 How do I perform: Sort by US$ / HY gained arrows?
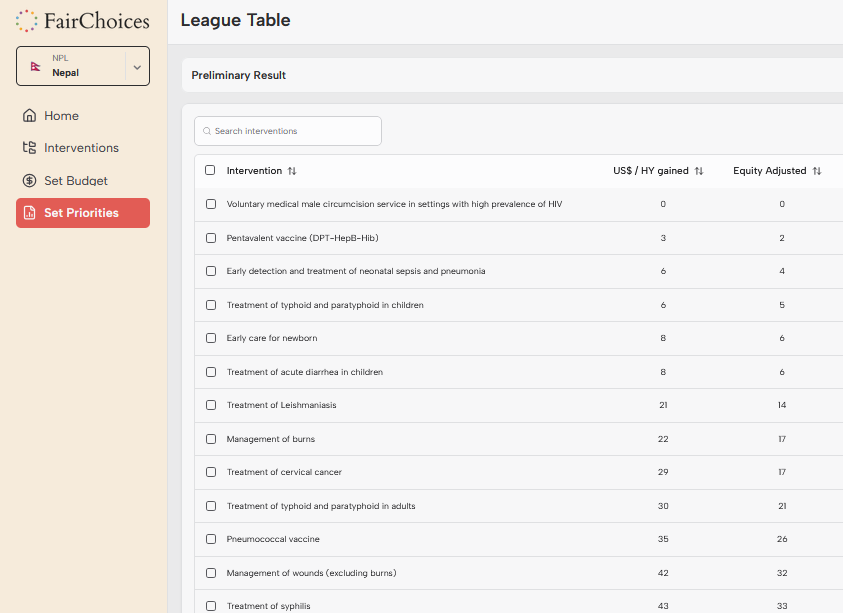(x=699, y=171)
